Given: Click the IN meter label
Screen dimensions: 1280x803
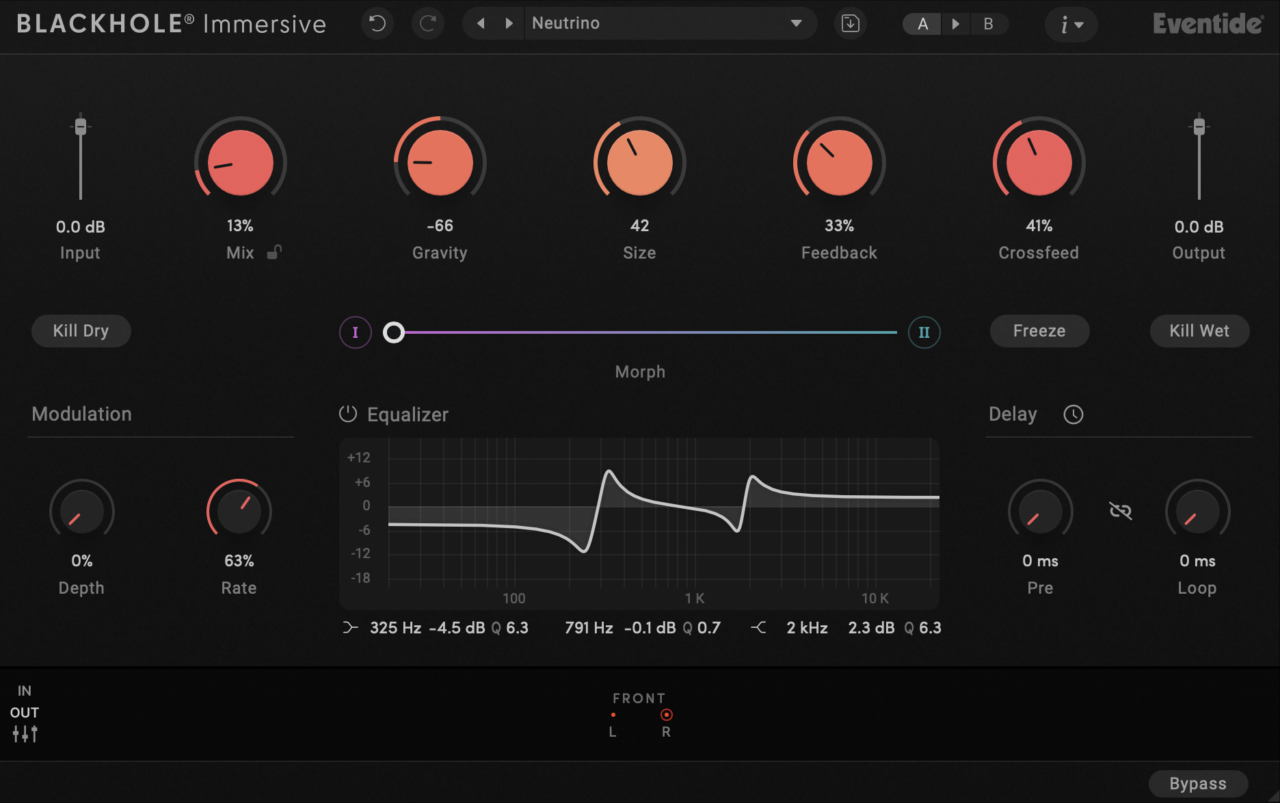Looking at the screenshot, I should [x=24, y=691].
